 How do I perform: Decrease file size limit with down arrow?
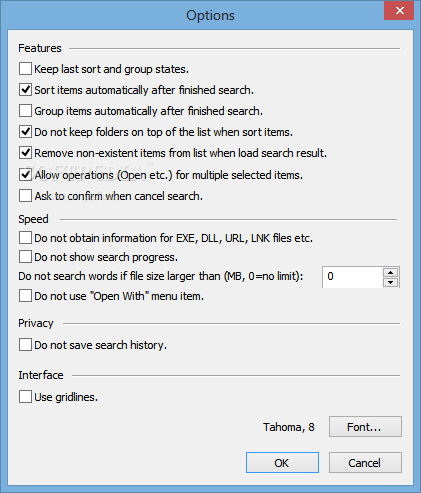coord(390,282)
